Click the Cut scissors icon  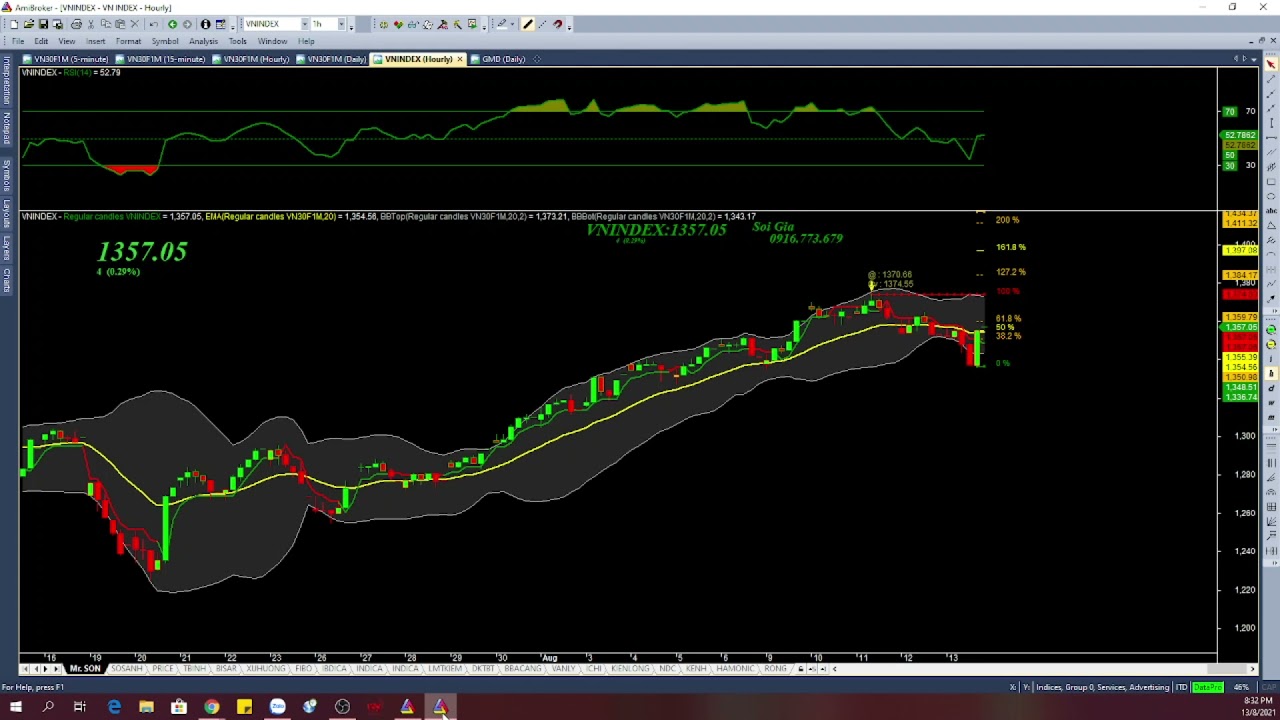pyautogui.click(x=91, y=24)
